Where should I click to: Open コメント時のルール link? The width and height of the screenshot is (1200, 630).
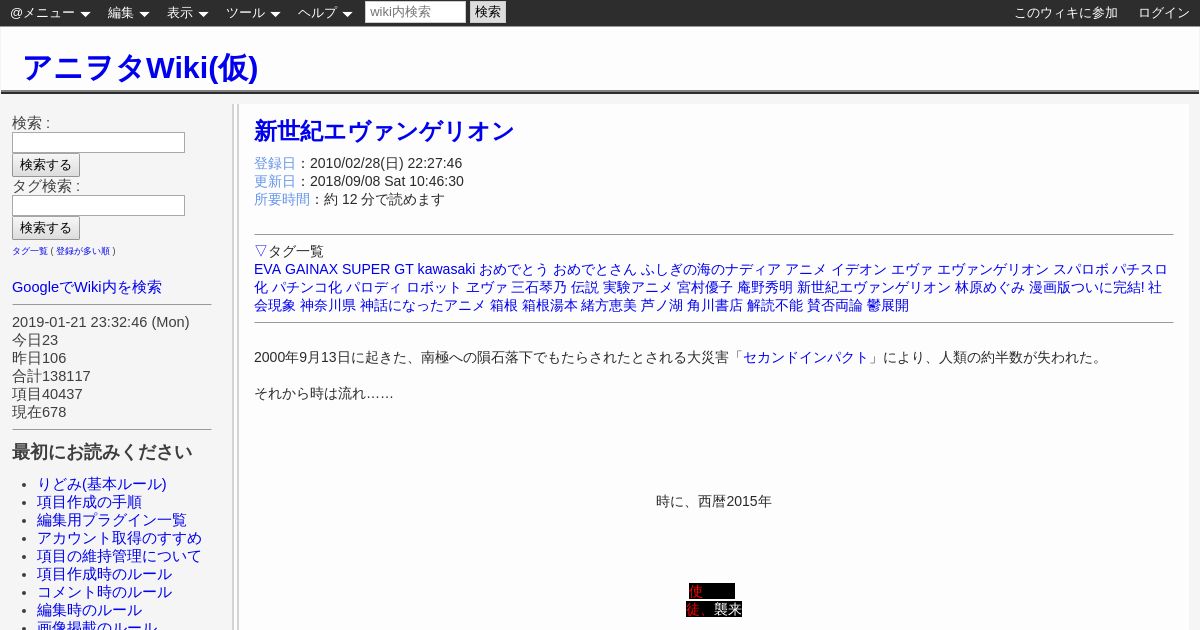click(x=104, y=592)
